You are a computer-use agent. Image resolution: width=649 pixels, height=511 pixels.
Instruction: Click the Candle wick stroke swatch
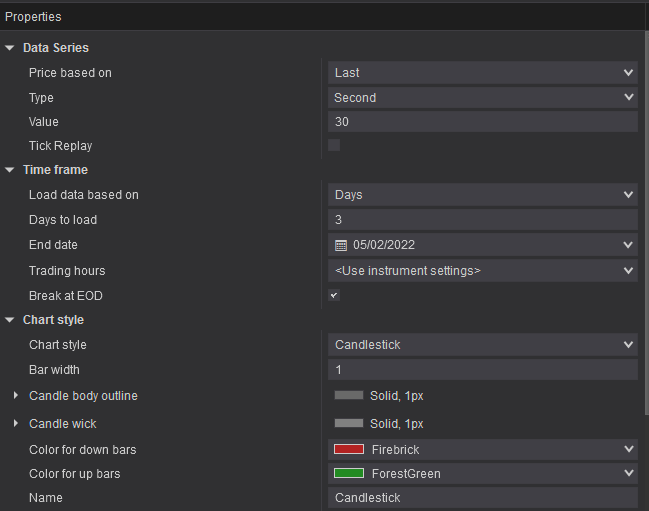[349, 424]
